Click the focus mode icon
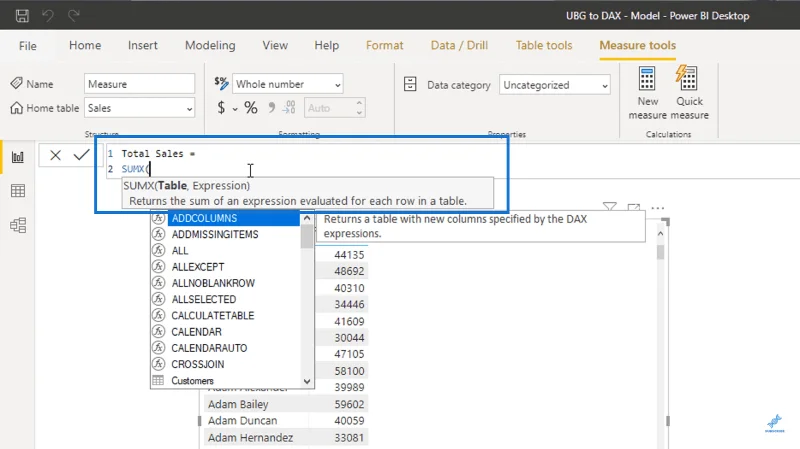 (634, 207)
